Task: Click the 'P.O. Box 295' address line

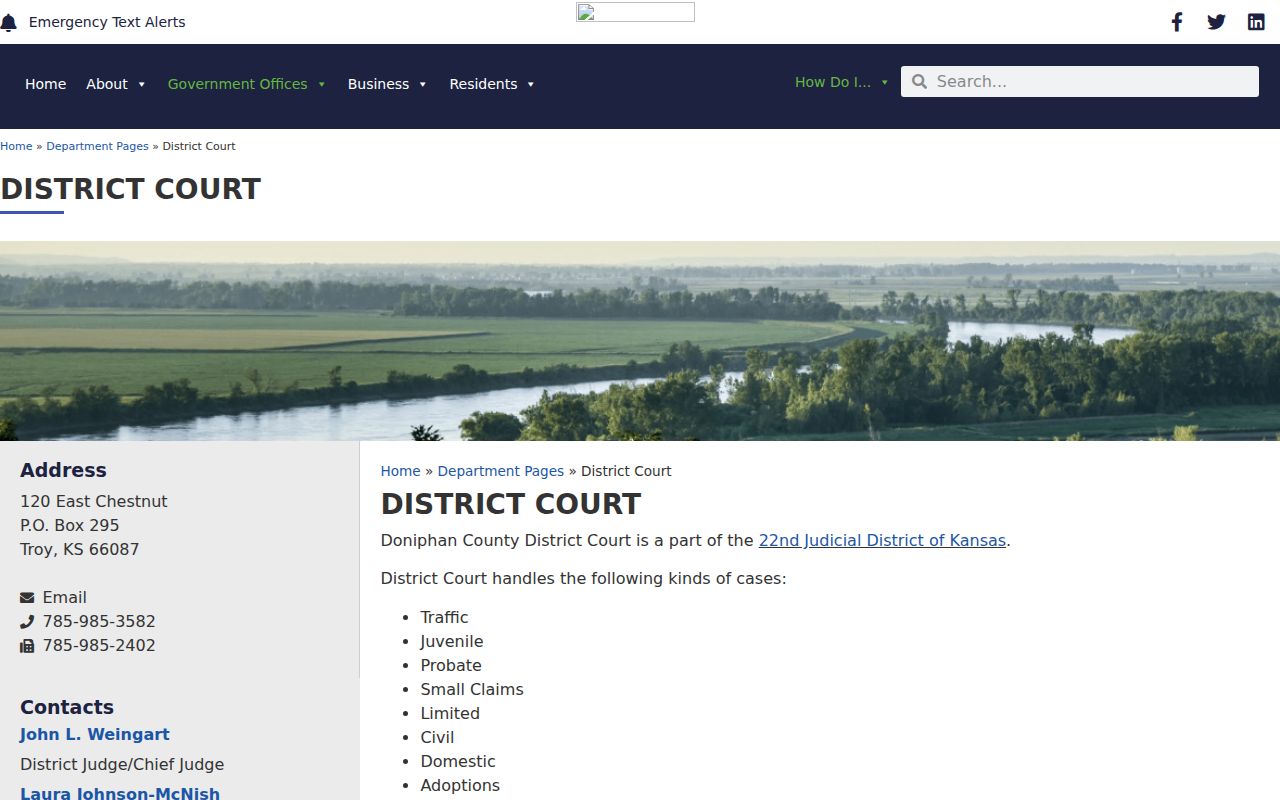Action: [70, 525]
